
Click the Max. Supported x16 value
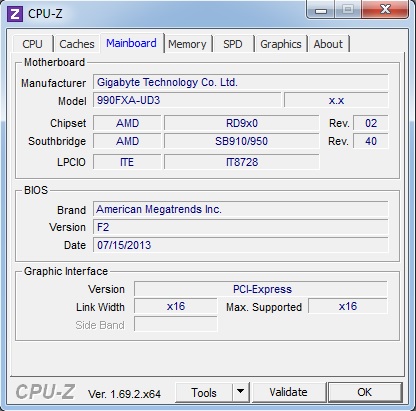pos(348,306)
